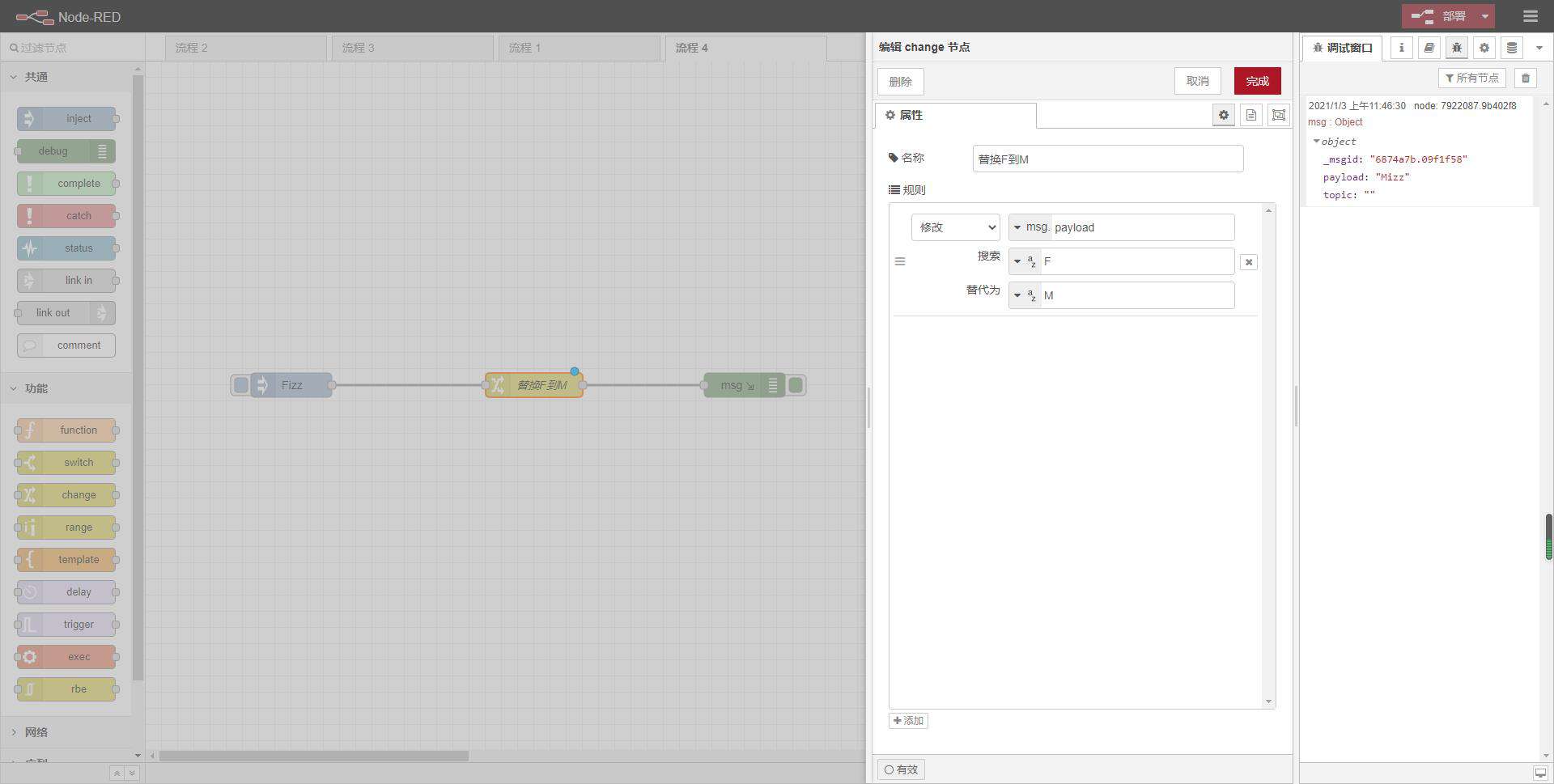This screenshot has width=1554, height=784.
Task: Switch to 流程 1 tab
Action: tap(580, 48)
